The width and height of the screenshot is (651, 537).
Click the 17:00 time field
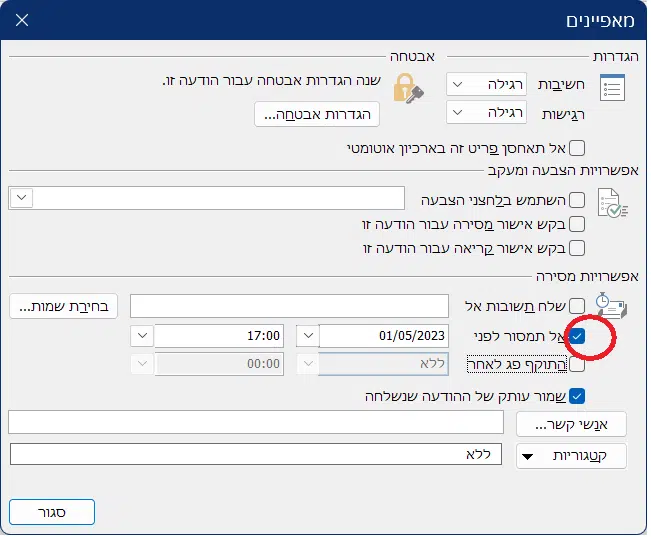pyautogui.click(x=219, y=336)
